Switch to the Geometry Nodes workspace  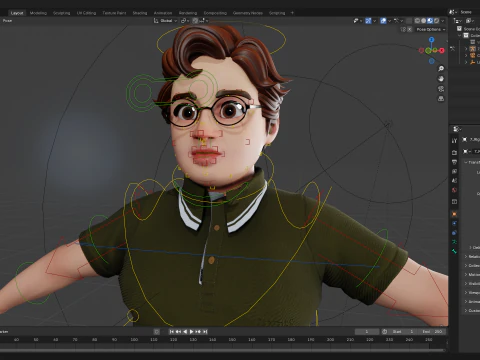tap(248, 13)
